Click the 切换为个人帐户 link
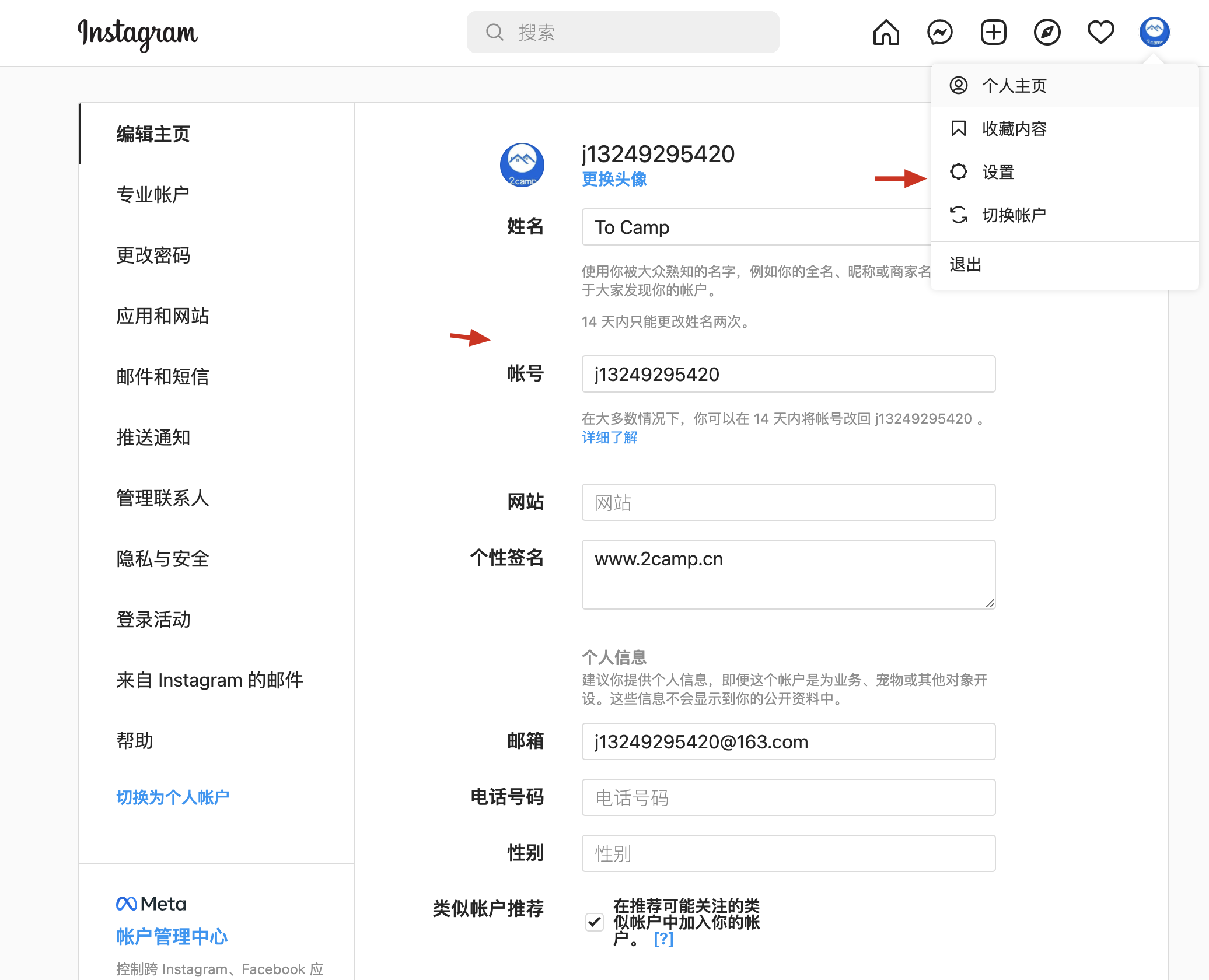1209x980 pixels. [173, 797]
